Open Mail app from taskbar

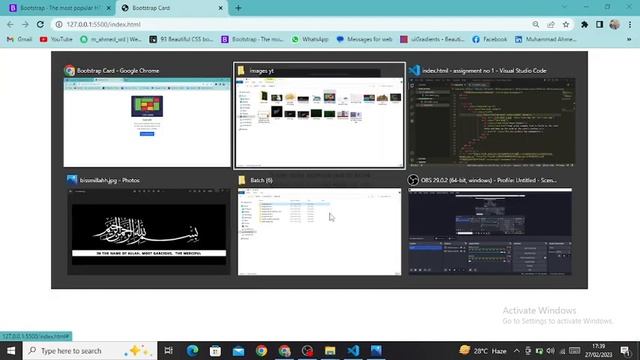(x=238, y=351)
